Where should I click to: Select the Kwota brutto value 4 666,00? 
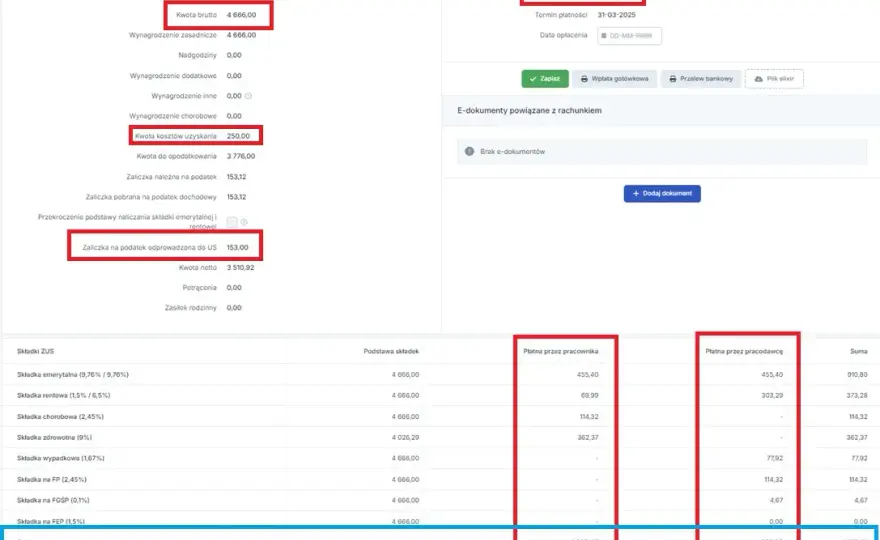tap(241, 15)
